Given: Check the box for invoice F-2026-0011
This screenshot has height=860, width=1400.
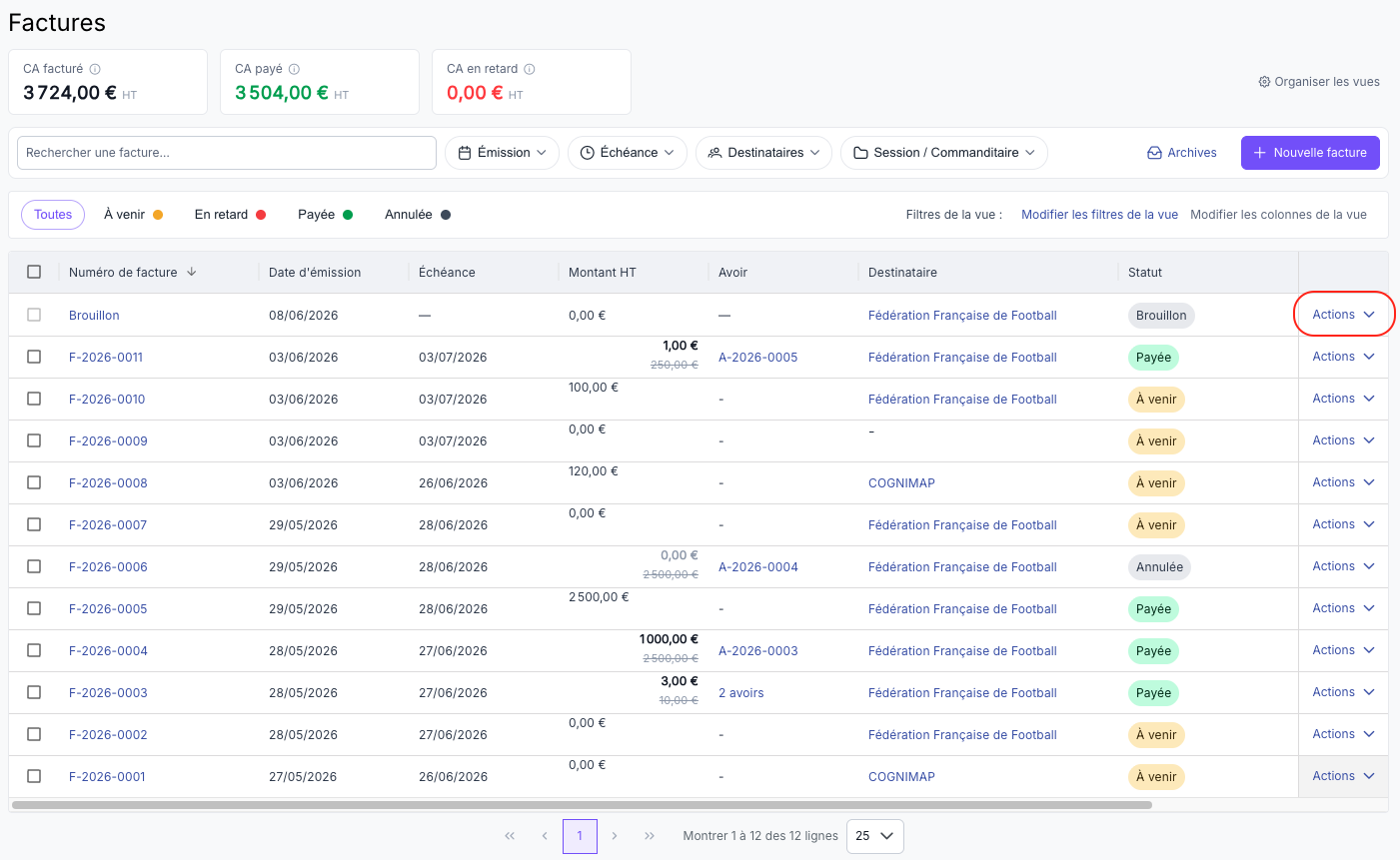Looking at the screenshot, I should [34, 357].
